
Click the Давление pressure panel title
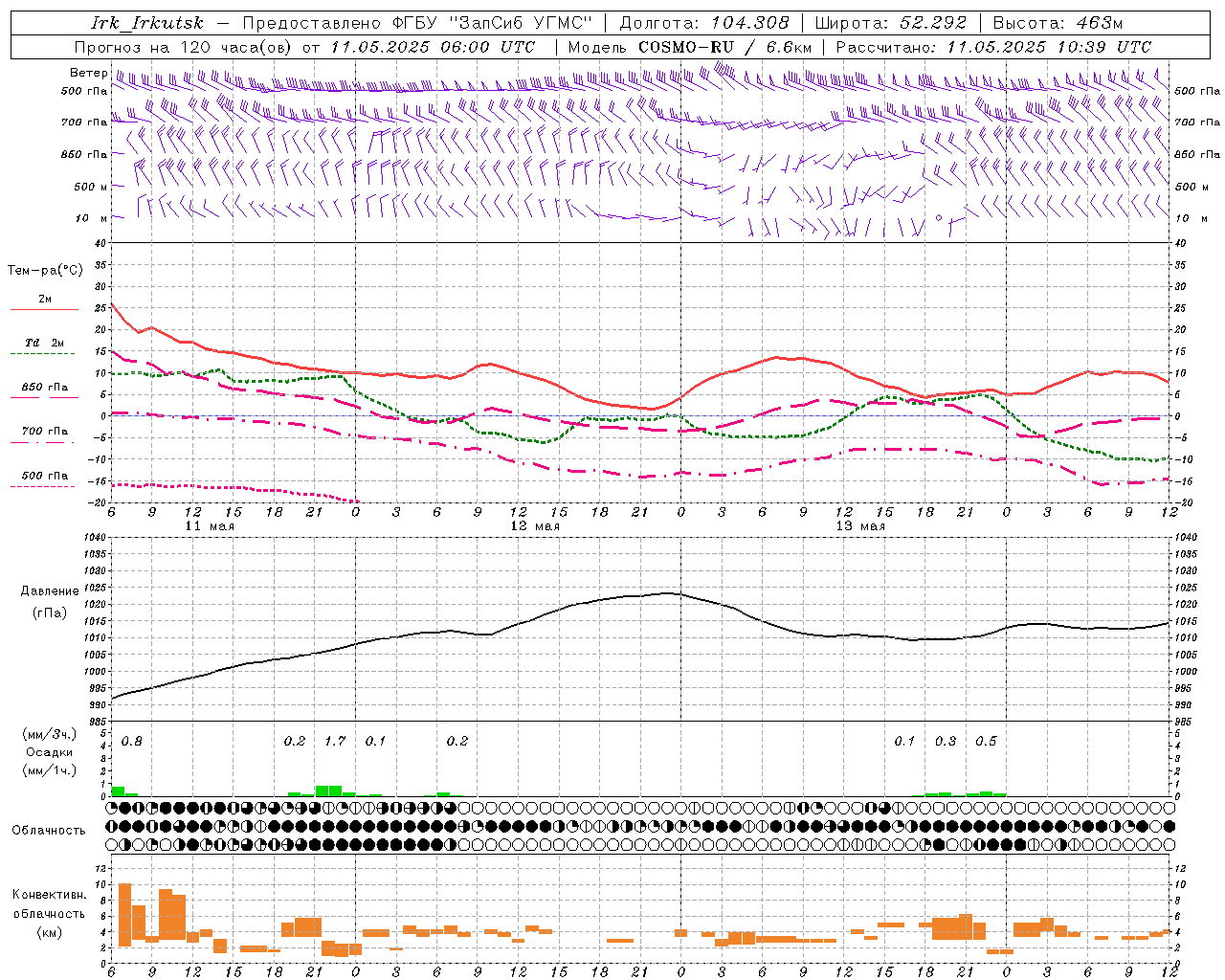[x=50, y=591]
